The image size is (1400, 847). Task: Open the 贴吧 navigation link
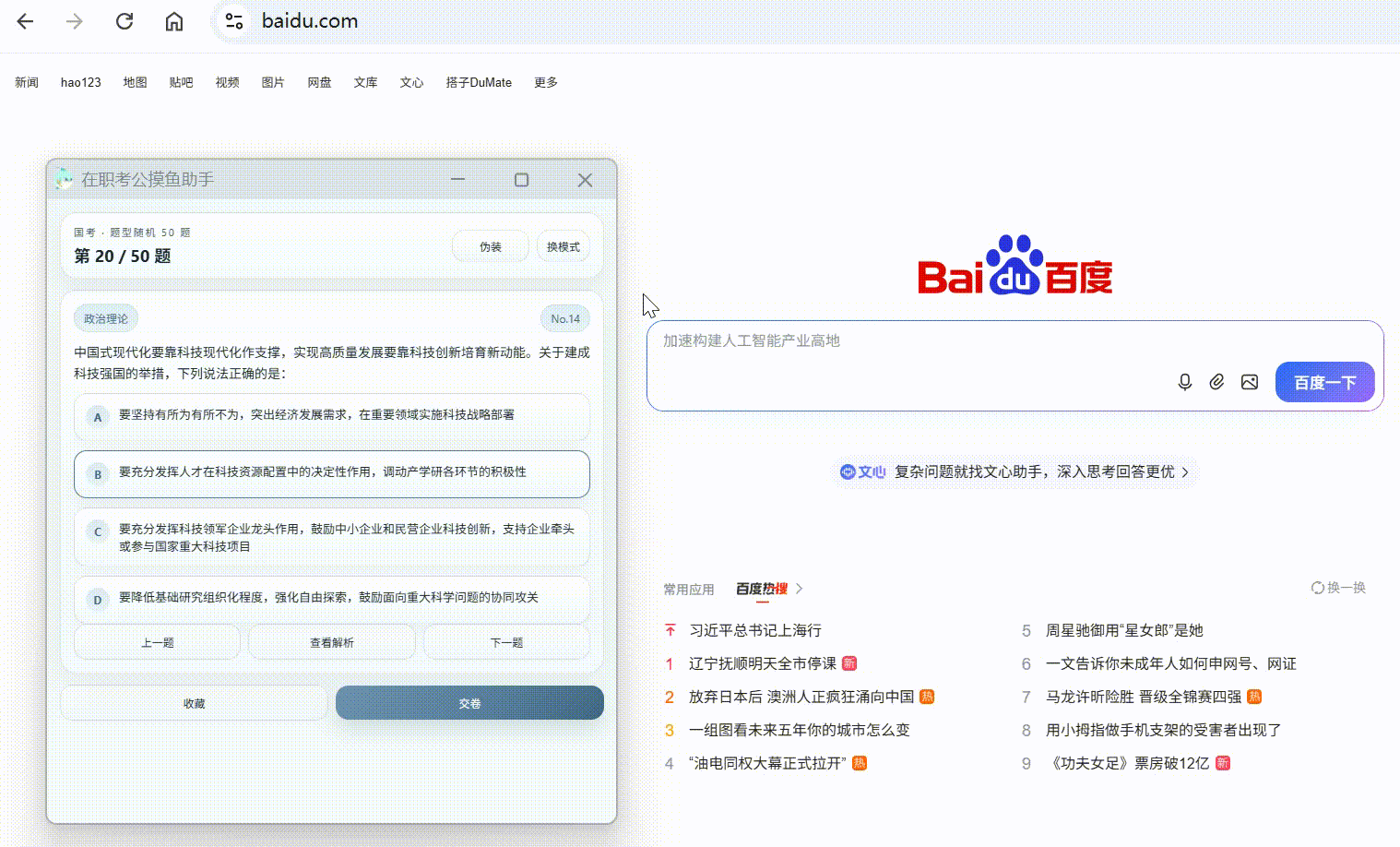[x=182, y=82]
